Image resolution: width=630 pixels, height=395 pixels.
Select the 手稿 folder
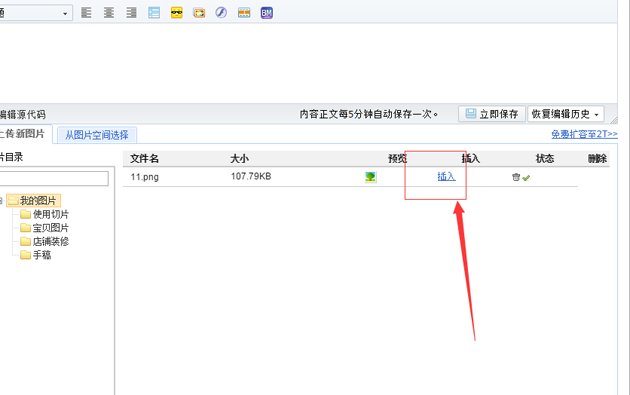pyautogui.click(x=36, y=255)
